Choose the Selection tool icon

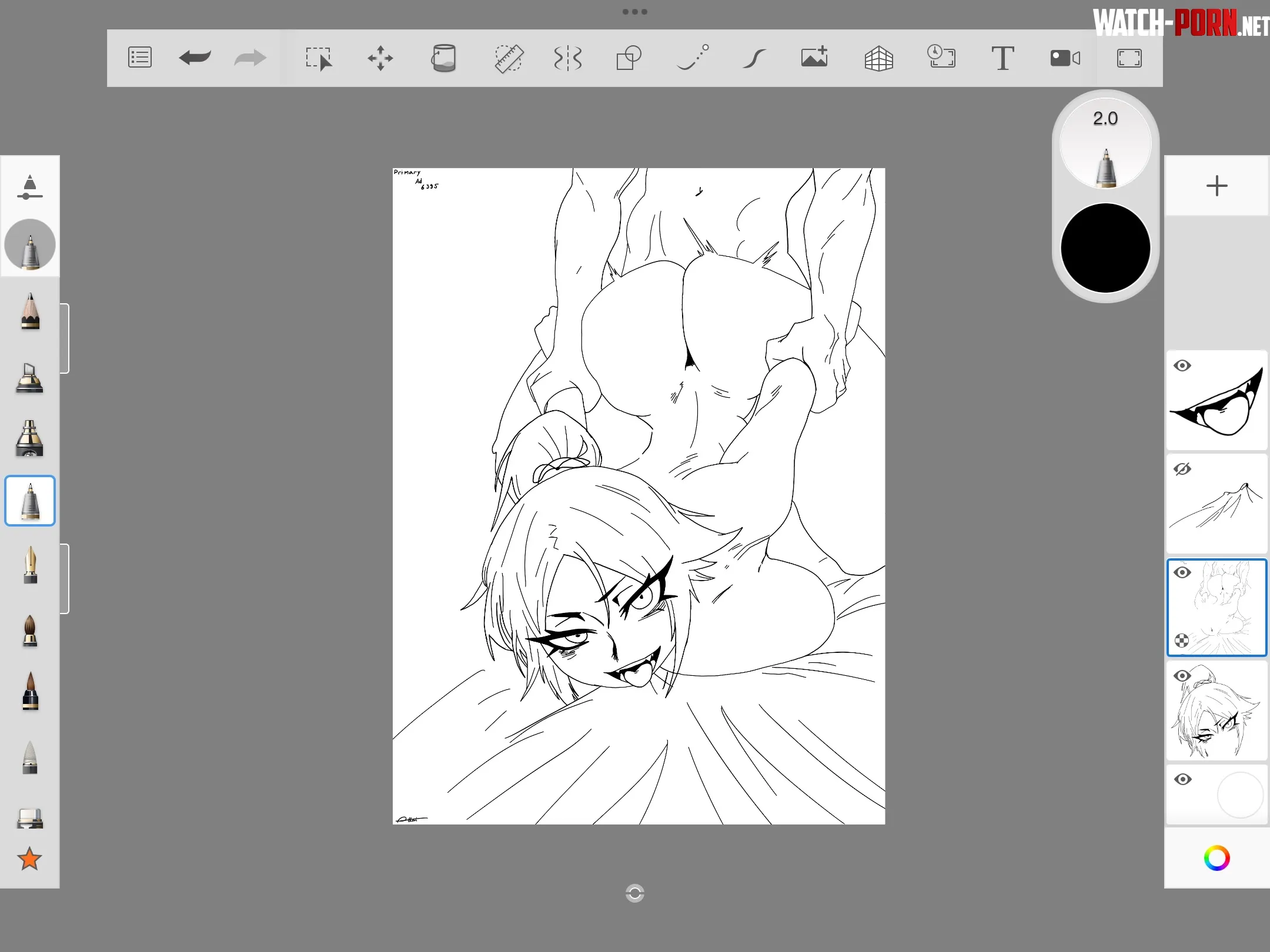coord(319,58)
